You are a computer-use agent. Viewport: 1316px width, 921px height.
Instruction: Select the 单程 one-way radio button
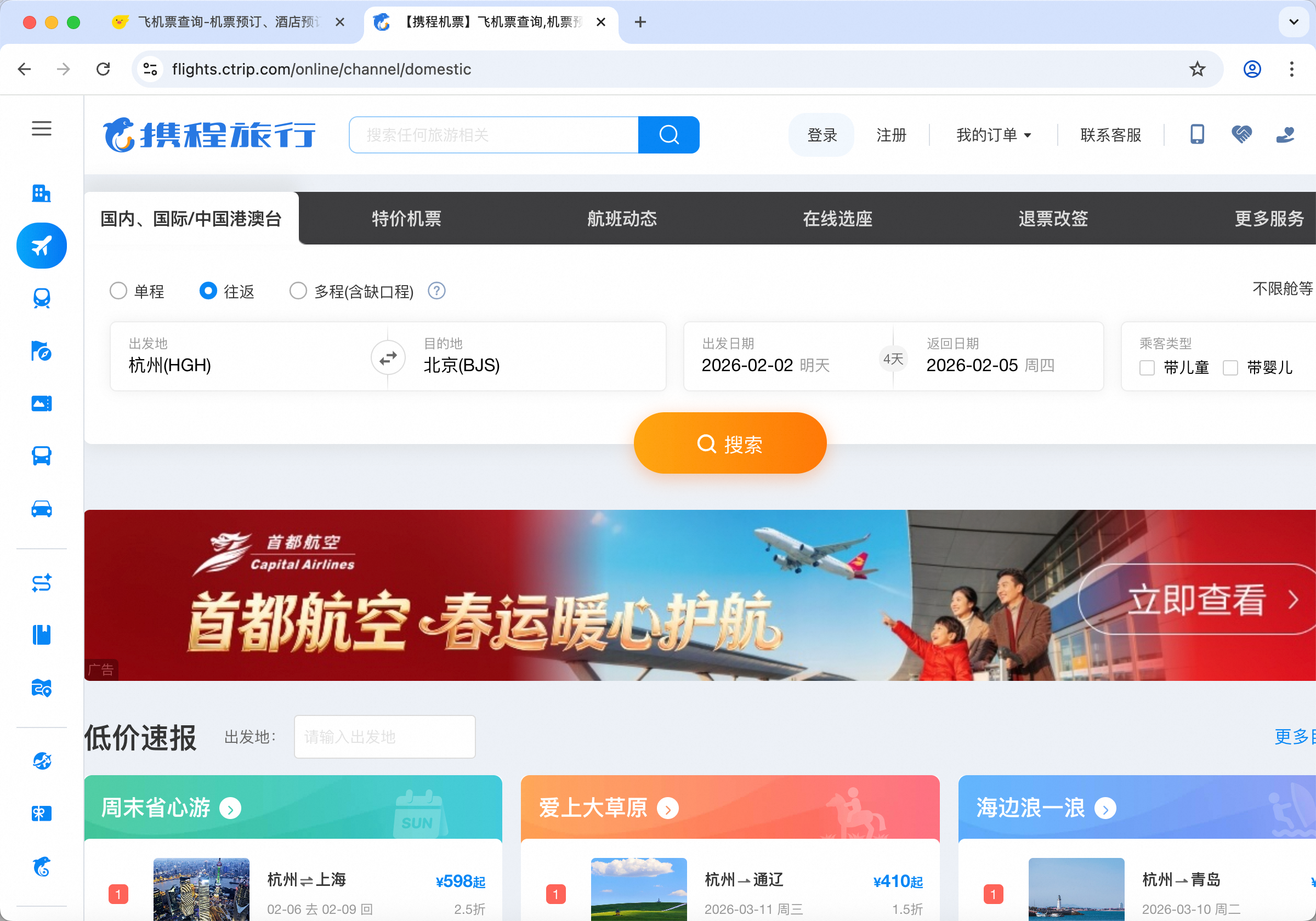pos(118,291)
